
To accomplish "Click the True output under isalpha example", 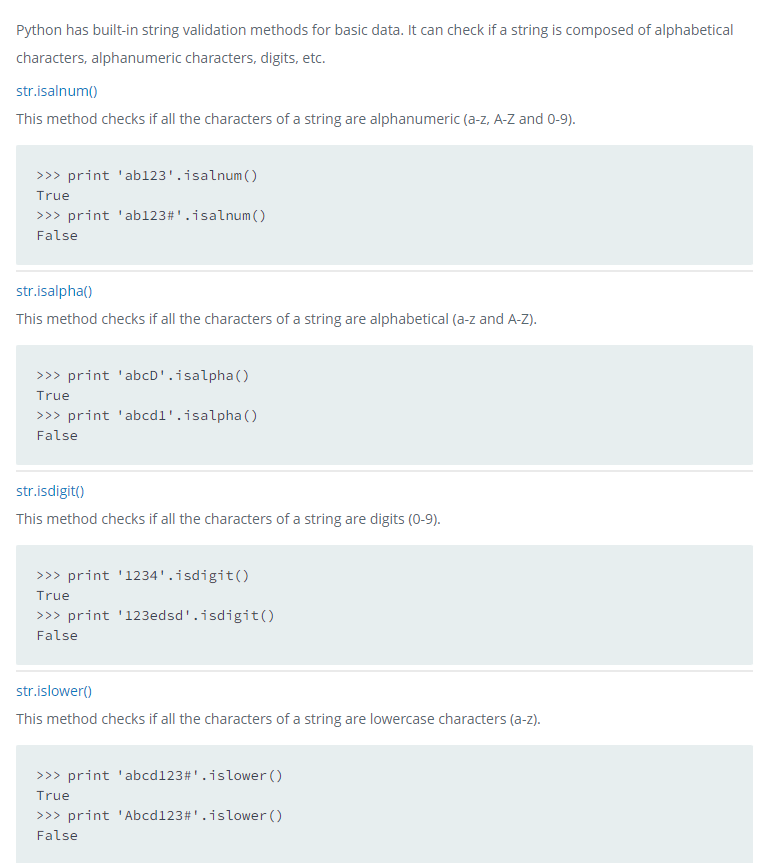I will pos(53,396).
